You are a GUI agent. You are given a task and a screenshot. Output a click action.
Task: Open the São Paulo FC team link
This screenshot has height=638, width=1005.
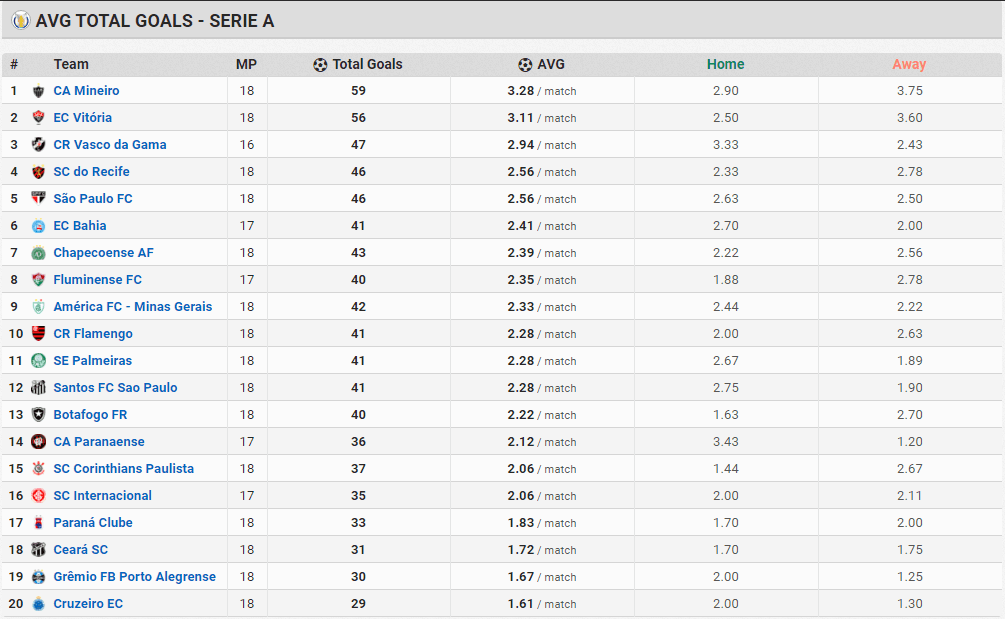(x=93, y=198)
